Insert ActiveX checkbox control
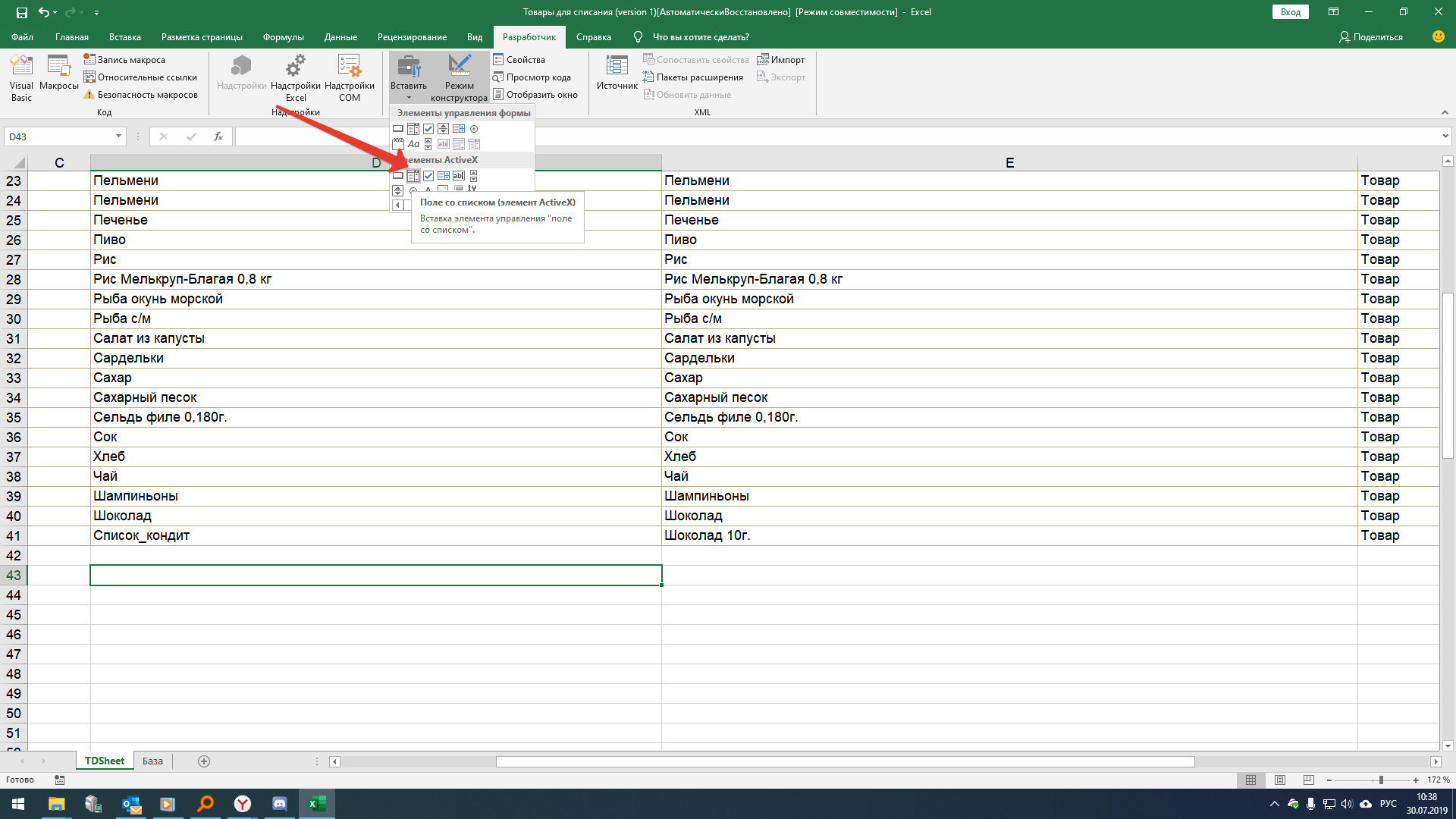 428,176
